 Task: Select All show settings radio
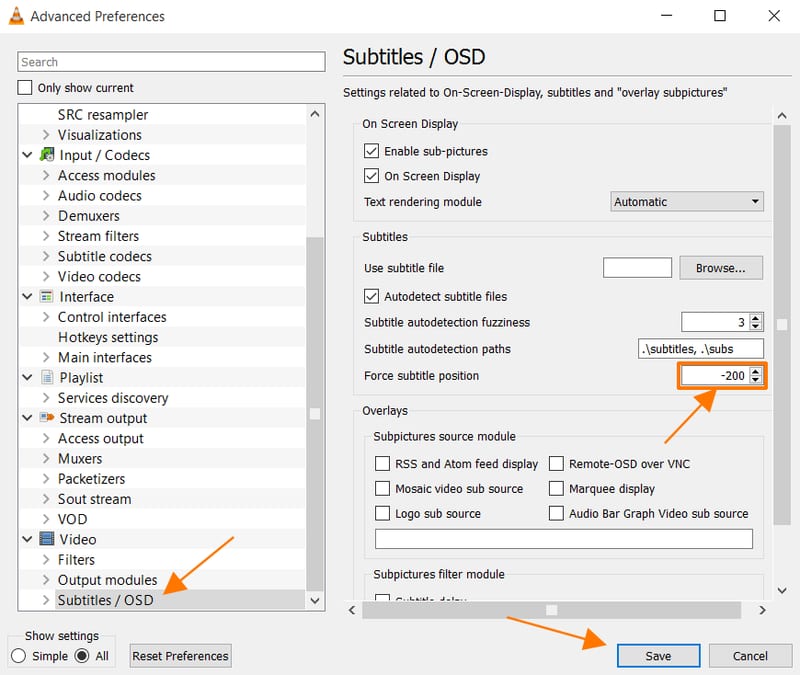tap(82, 656)
